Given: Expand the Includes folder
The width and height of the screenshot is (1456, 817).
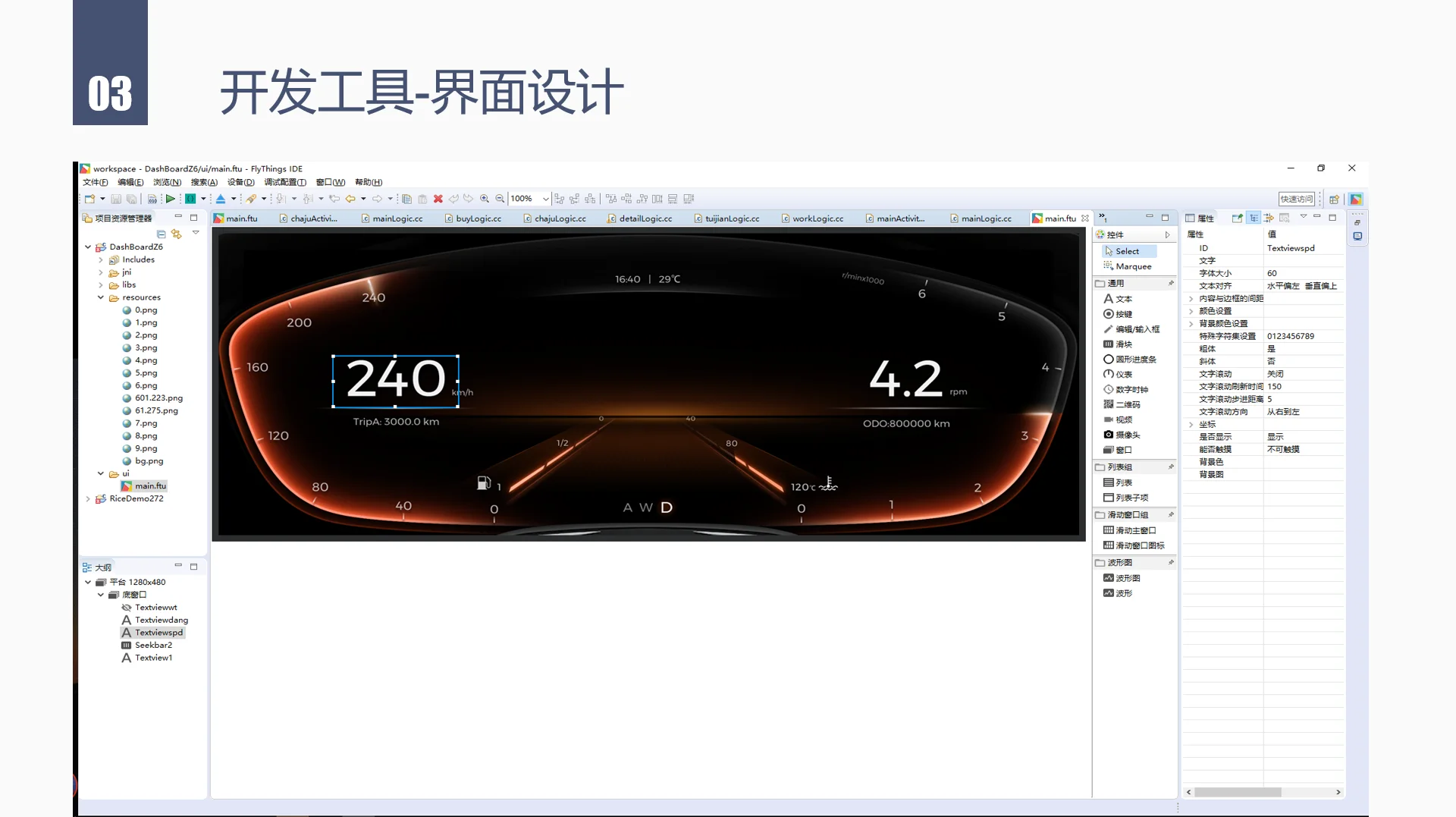Looking at the screenshot, I should 101,259.
